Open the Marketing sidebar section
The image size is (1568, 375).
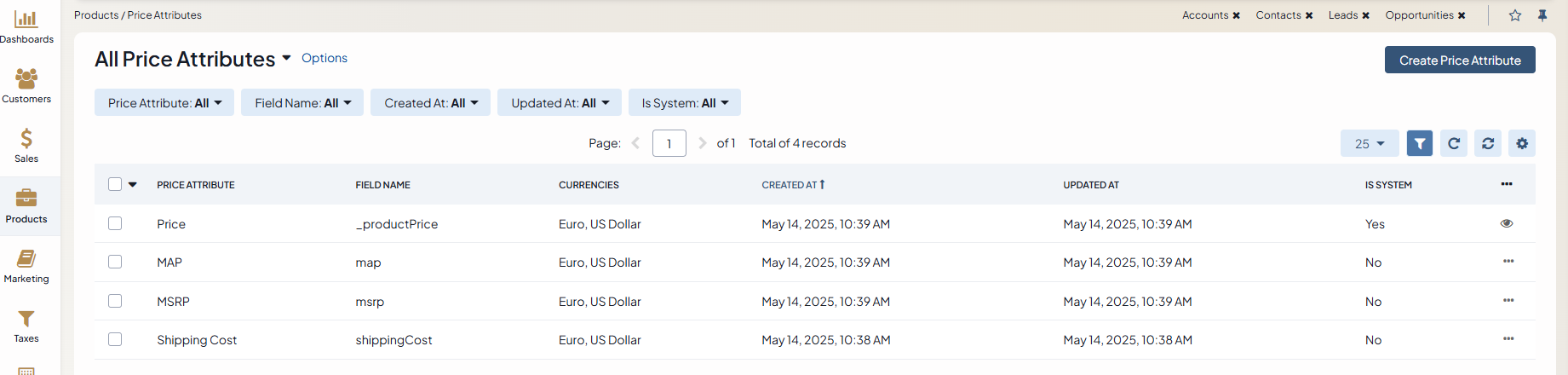tap(26, 266)
